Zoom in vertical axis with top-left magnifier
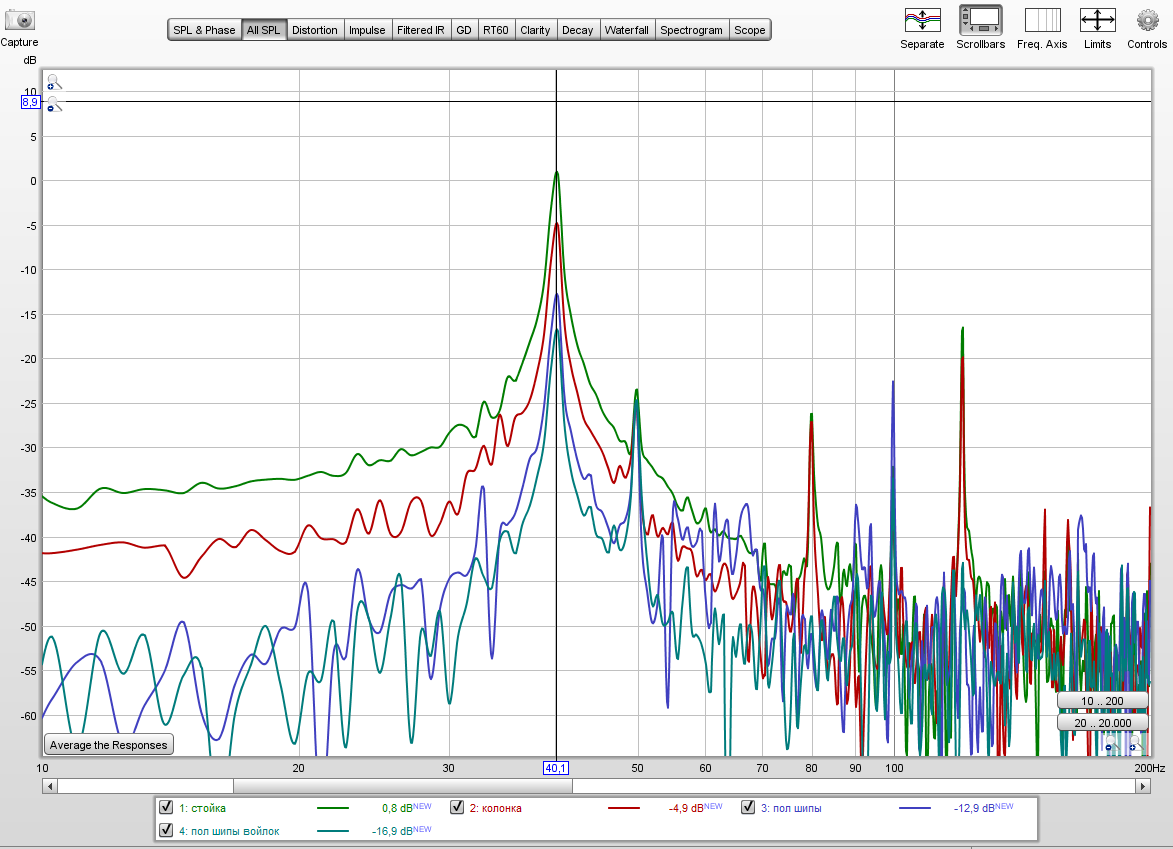Image resolution: width=1173 pixels, height=849 pixels. pyautogui.click(x=52, y=82)
